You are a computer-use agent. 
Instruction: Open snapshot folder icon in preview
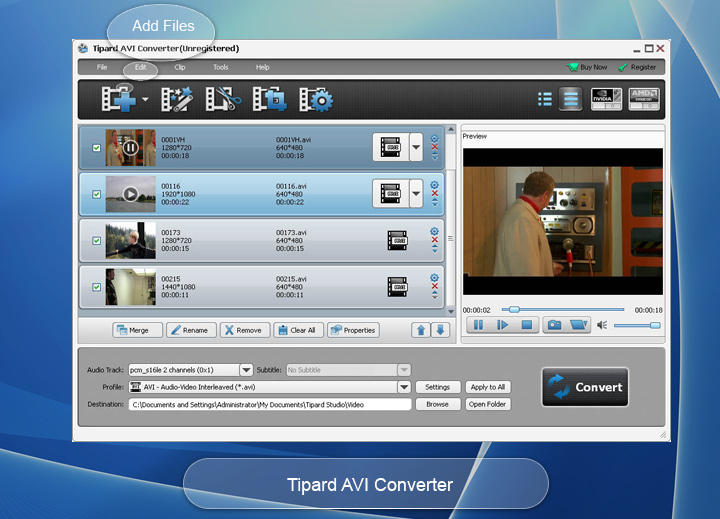tap(579, 325)
